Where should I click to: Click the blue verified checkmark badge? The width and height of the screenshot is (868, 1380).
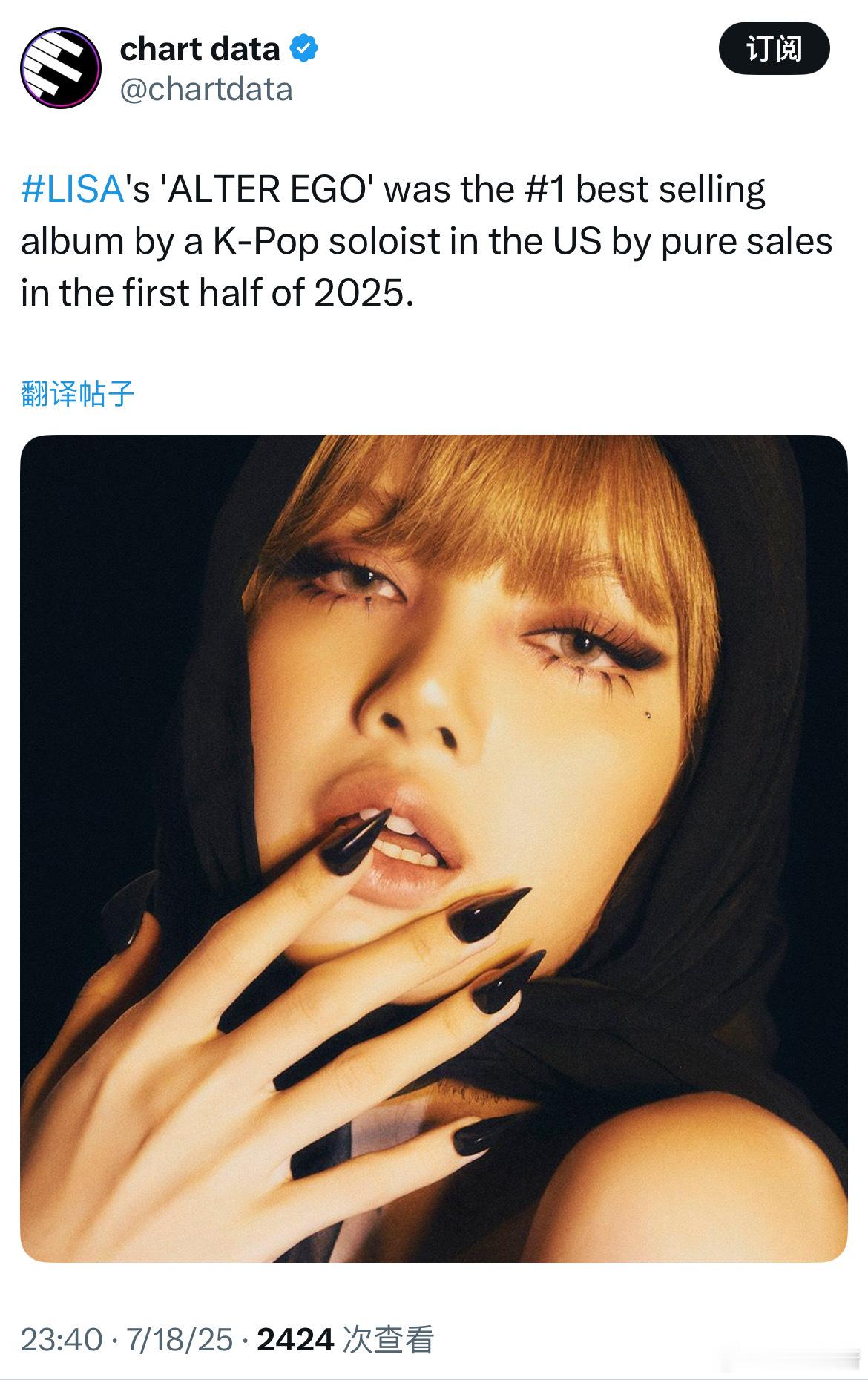pyautogui.click(x=304, y=49)
